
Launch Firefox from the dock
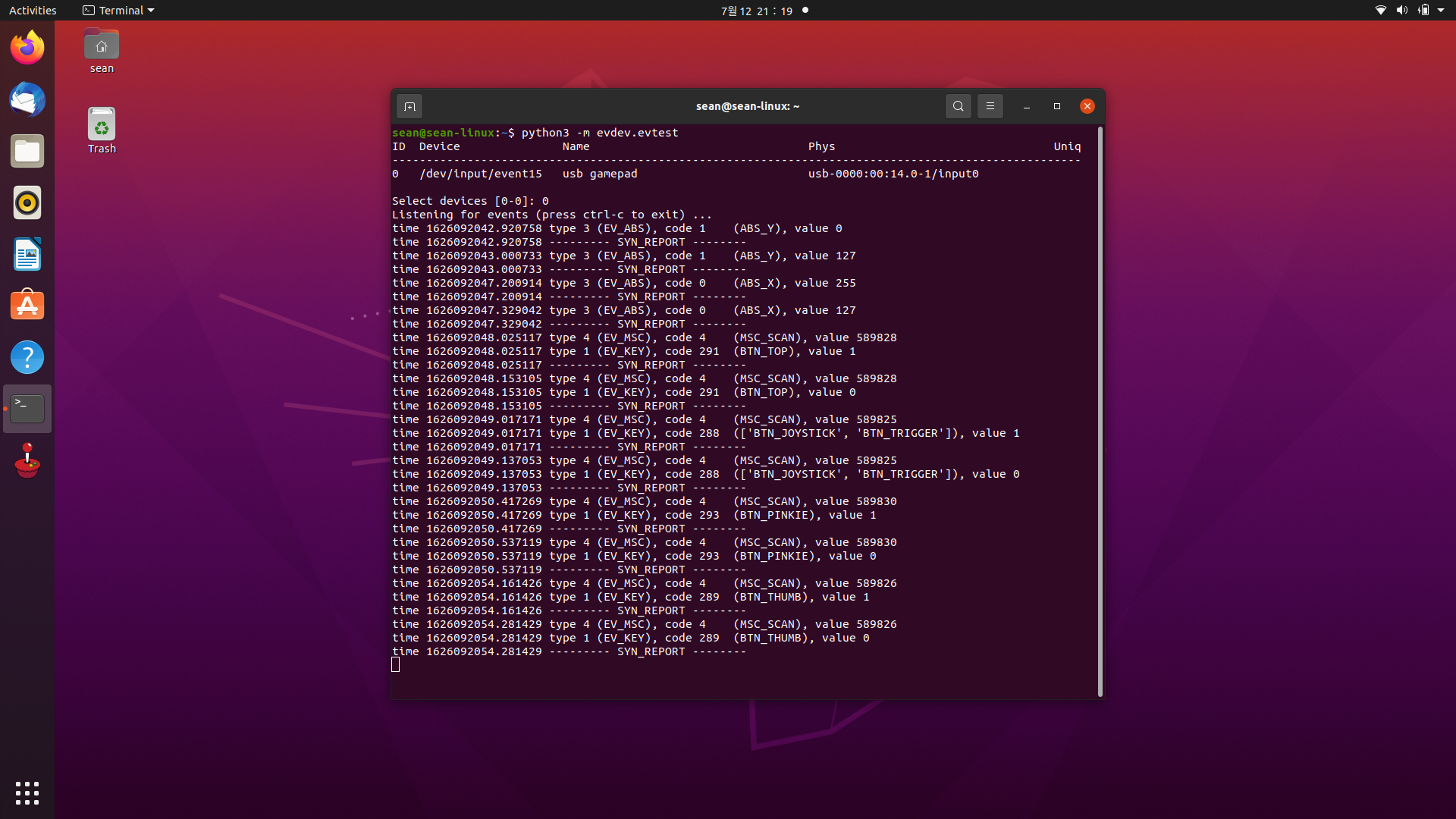[27, 49]
